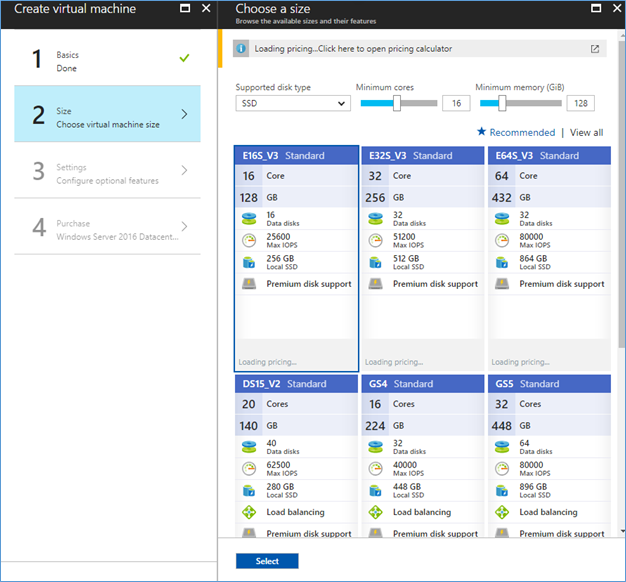Viewport: 626px width, 582px height.
Task: Click Load balancing icon on GS4 card
Action: coord(375,512)
